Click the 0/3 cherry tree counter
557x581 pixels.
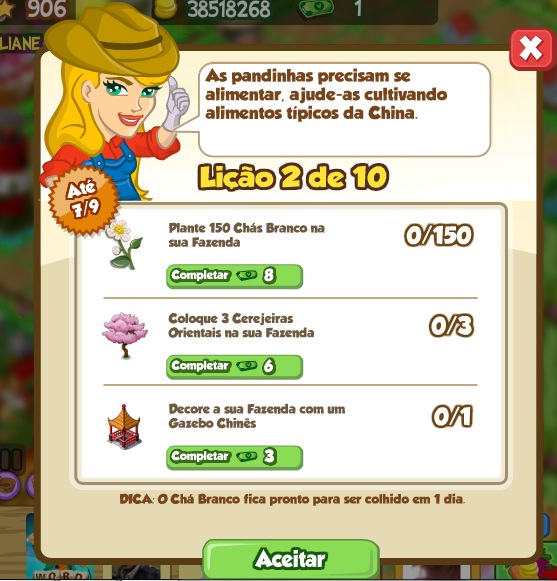tap(451, 326)
